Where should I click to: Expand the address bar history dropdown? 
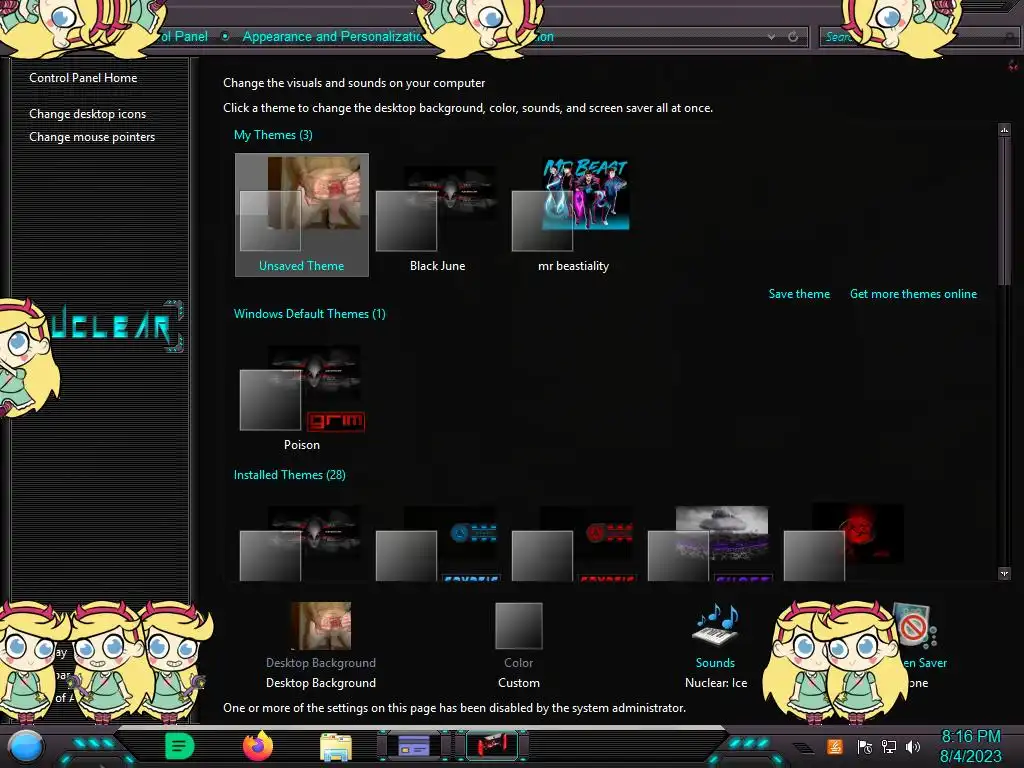[771, 37]
